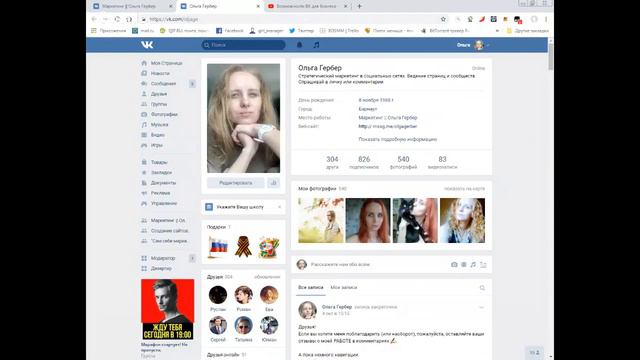
Task: Open the pinned post options menu
Action: tap(481, 307)
